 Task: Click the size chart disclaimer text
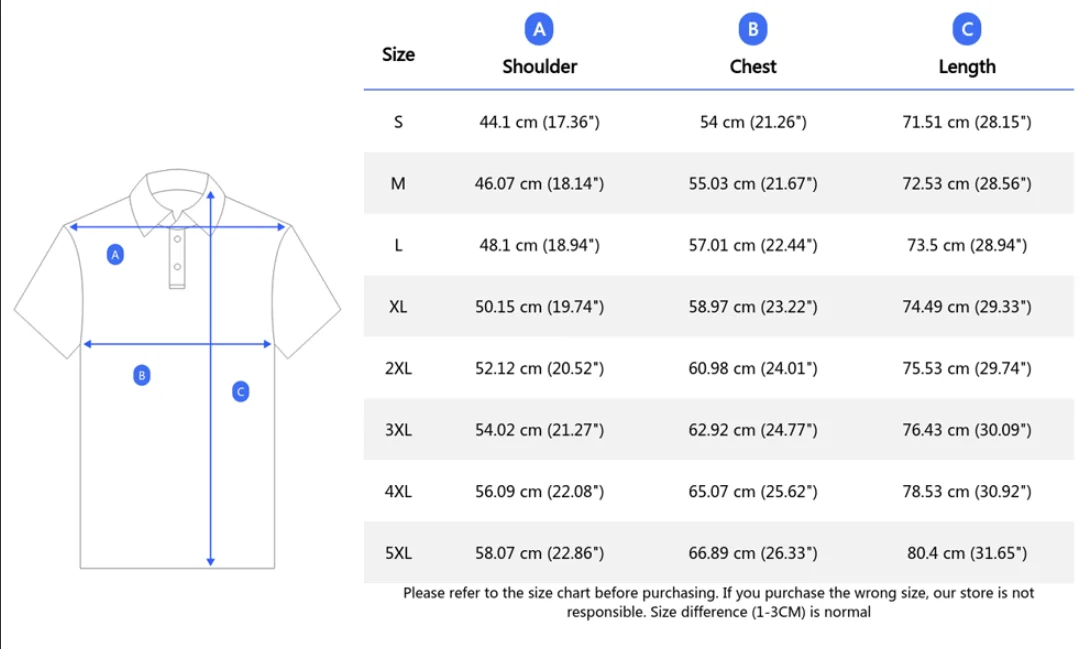point(718,602)
